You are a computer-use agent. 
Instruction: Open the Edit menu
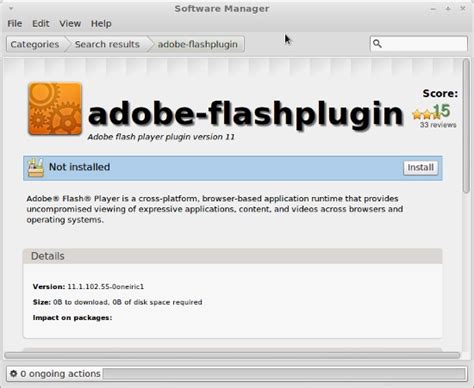pos(41,24)
